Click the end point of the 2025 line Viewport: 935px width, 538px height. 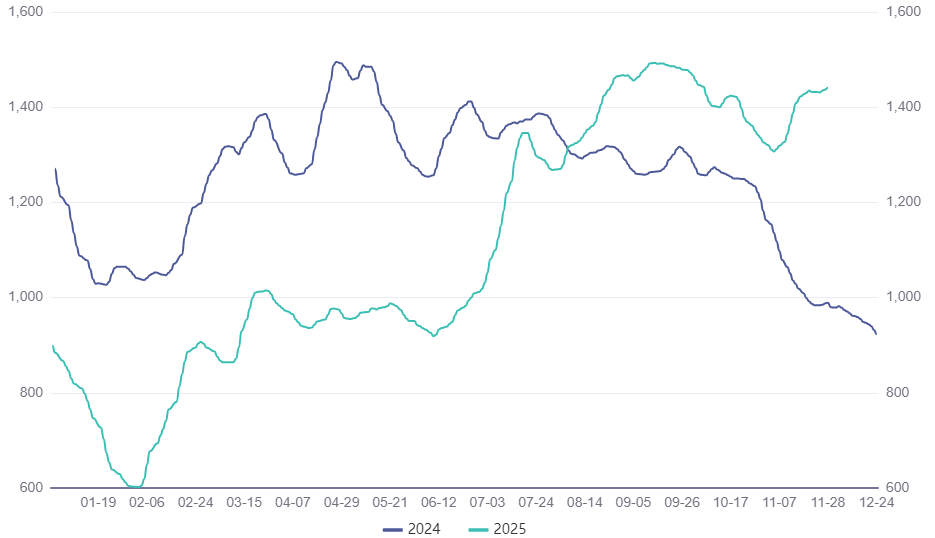click(x=827, y=88)
